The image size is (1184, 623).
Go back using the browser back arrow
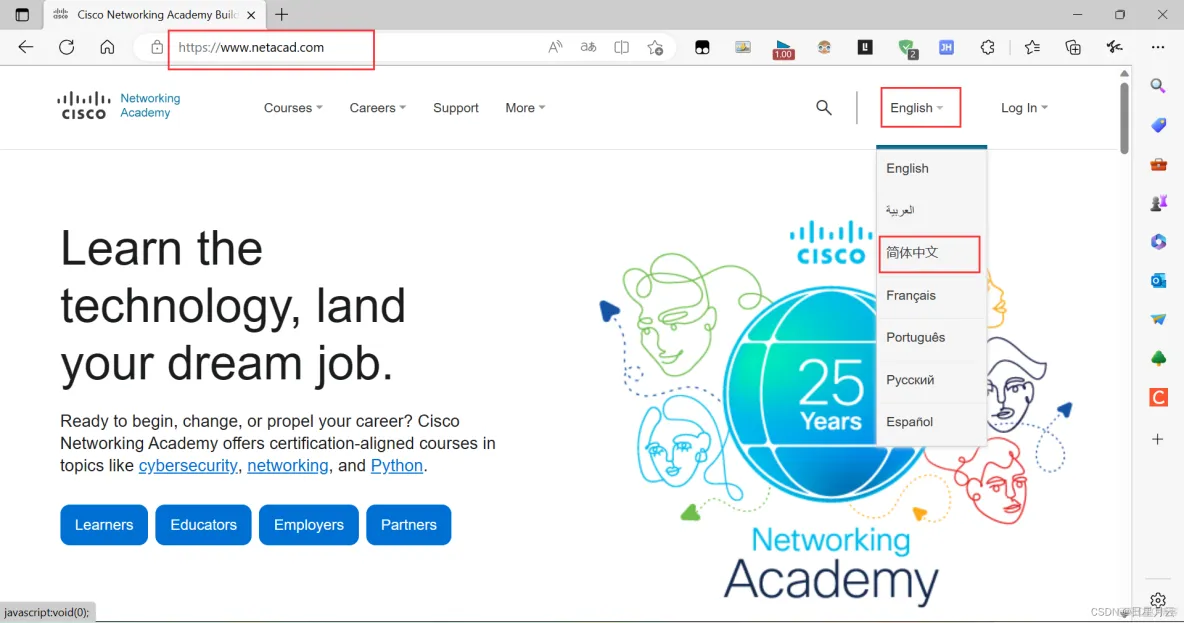click(x=26, y=47)
